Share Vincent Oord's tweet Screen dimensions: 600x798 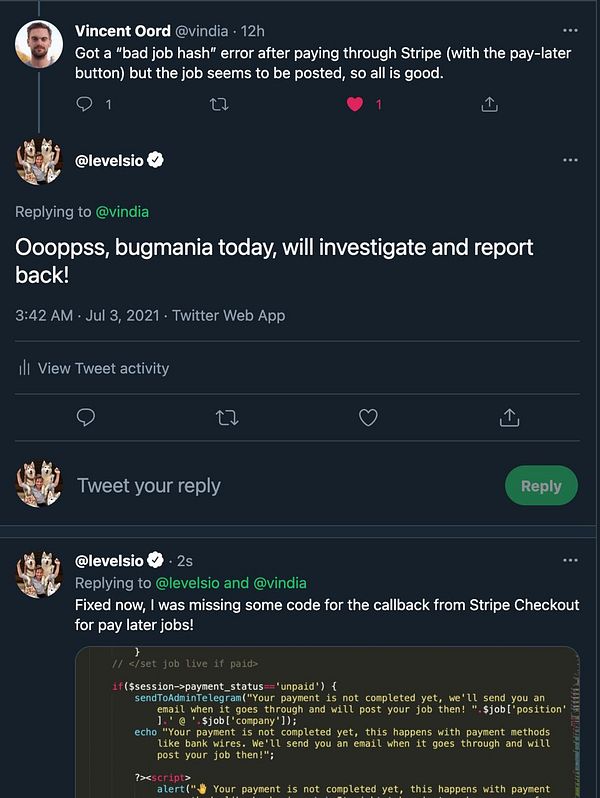(489, 103)
